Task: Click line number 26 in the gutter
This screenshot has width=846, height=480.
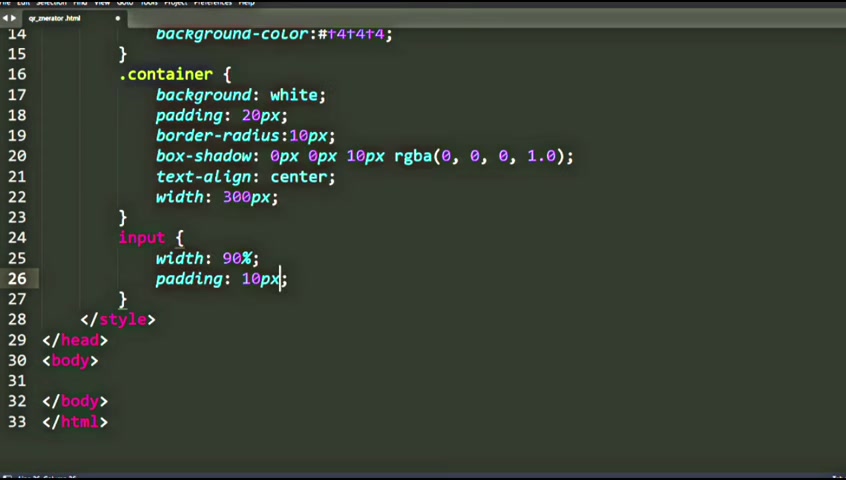Action: [x=17, y=279]
